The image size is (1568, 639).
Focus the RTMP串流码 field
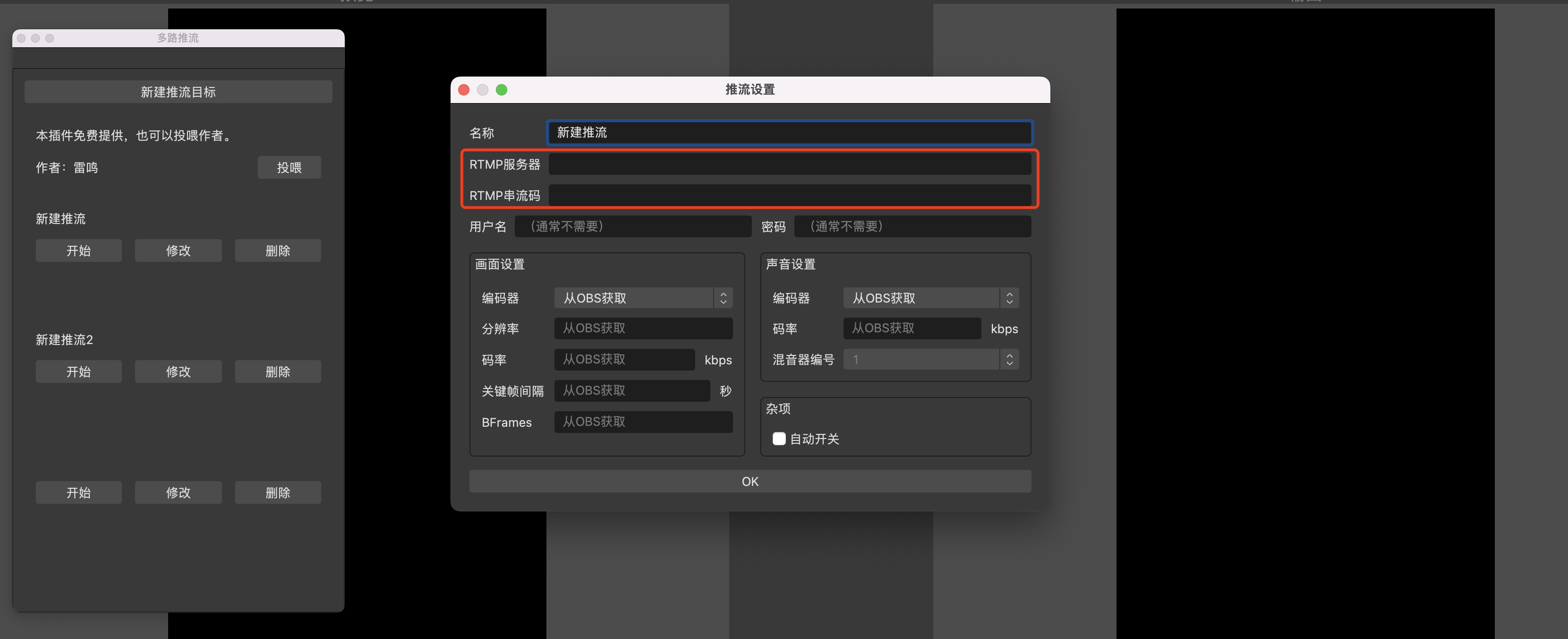coord(790,196)
